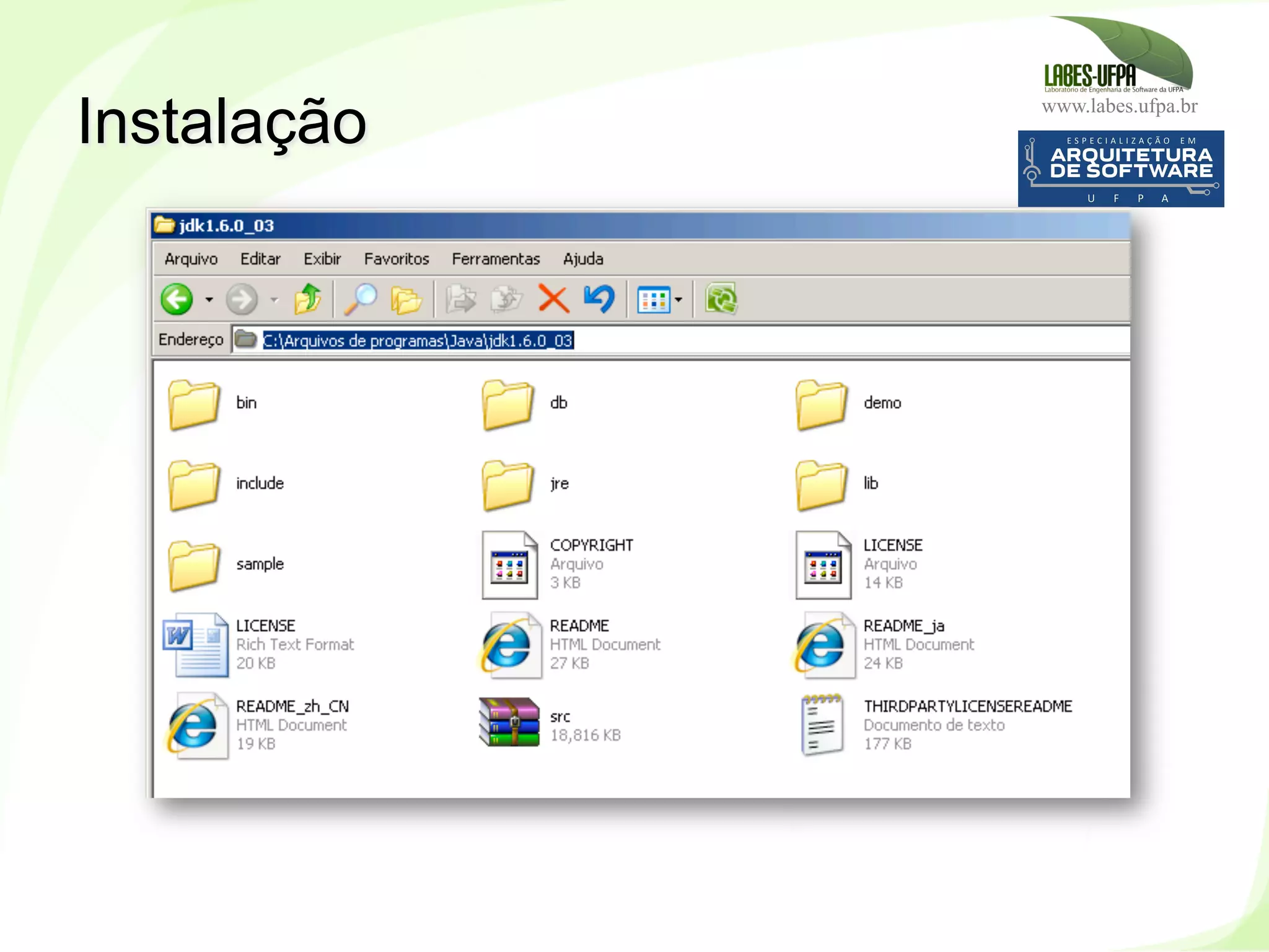Select the db folder icon
Image resolution: width=1269 pixels, height=952 pixels.
(x=507, y=404)
